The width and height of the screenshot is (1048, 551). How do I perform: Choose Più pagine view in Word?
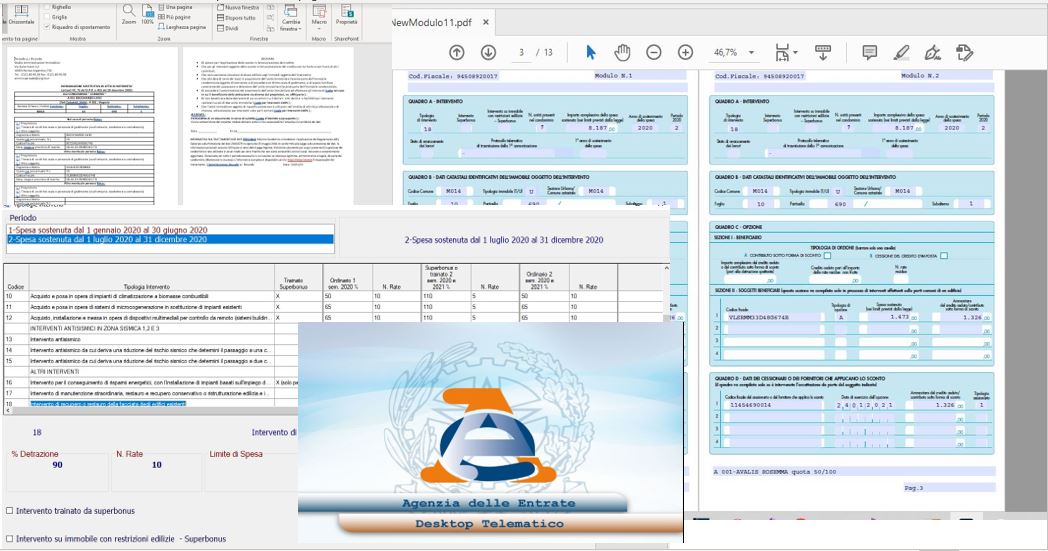point(175,17)
